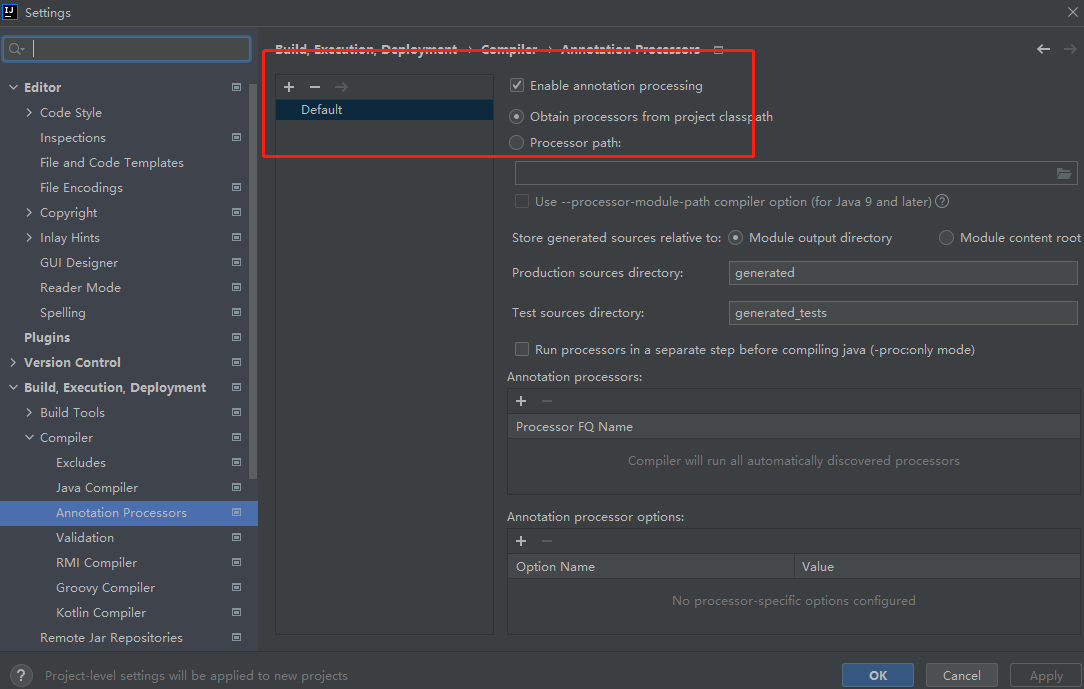Collapse the Compiler node
The image size is (1084, 689).
coord(29,437)
